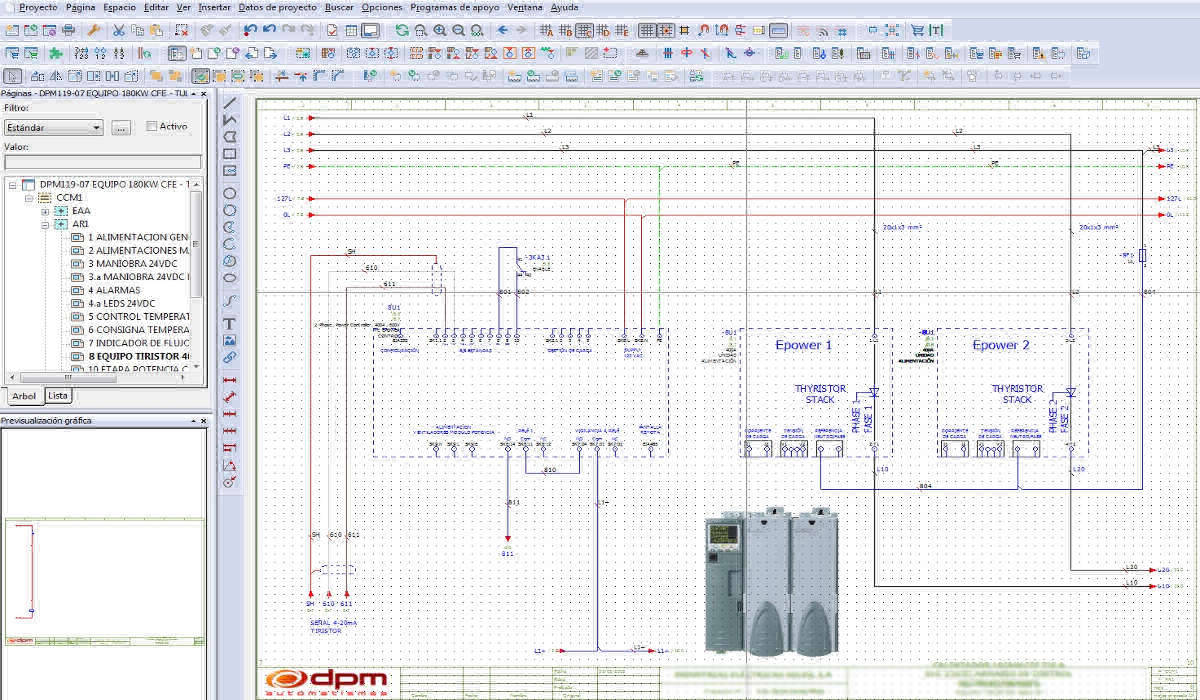Go back with the blue left arrow
The height and width of the screenshot is (700, 1200).
tap(504, 30)
